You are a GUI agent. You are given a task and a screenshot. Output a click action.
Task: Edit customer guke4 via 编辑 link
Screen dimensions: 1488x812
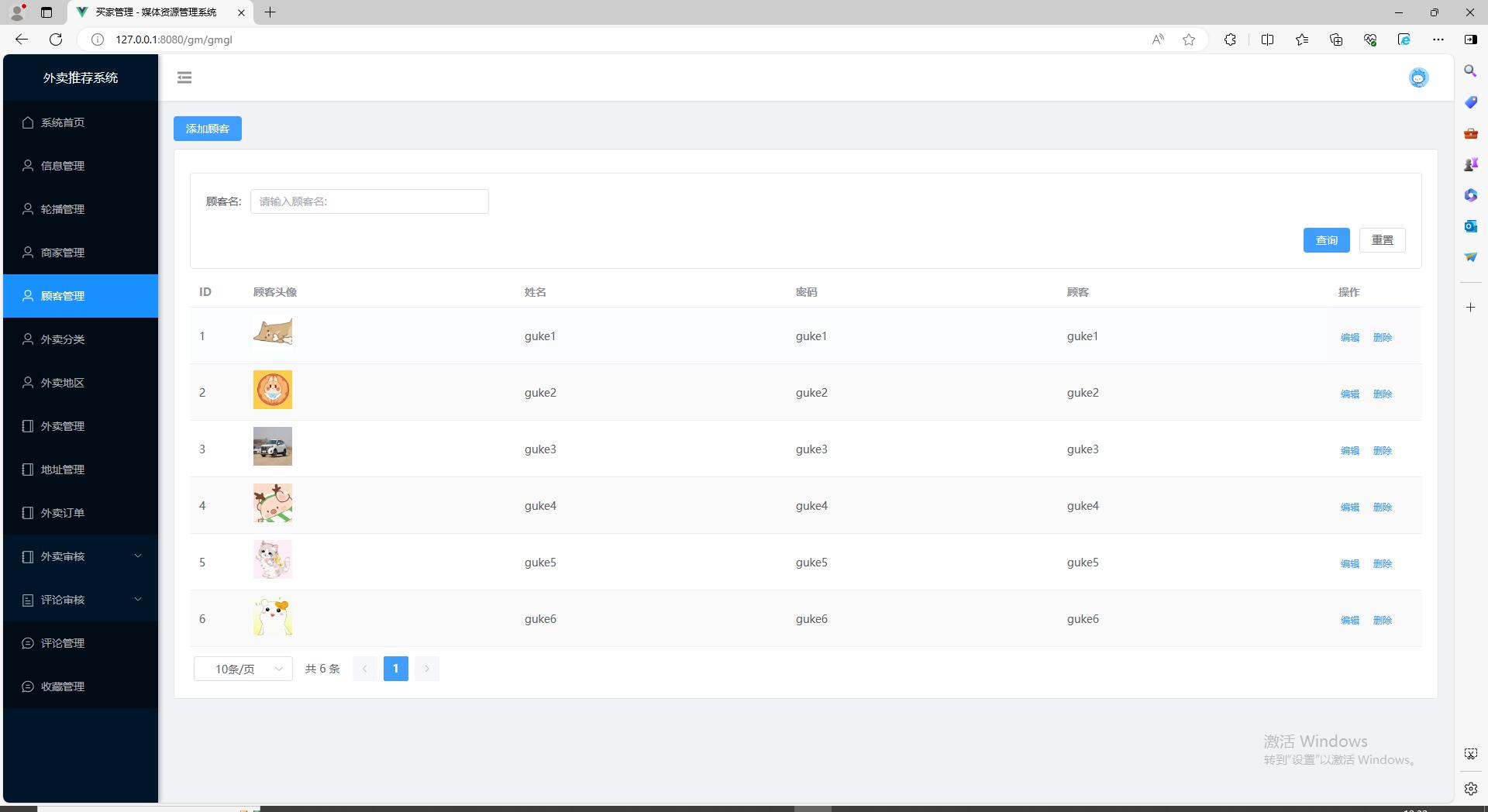point(1350,507)
